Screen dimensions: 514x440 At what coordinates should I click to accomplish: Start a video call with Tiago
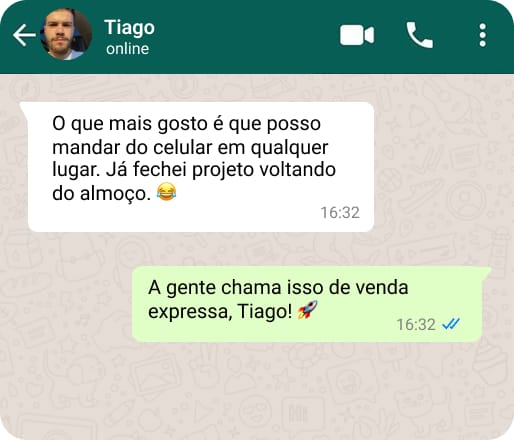click(357, 35)
